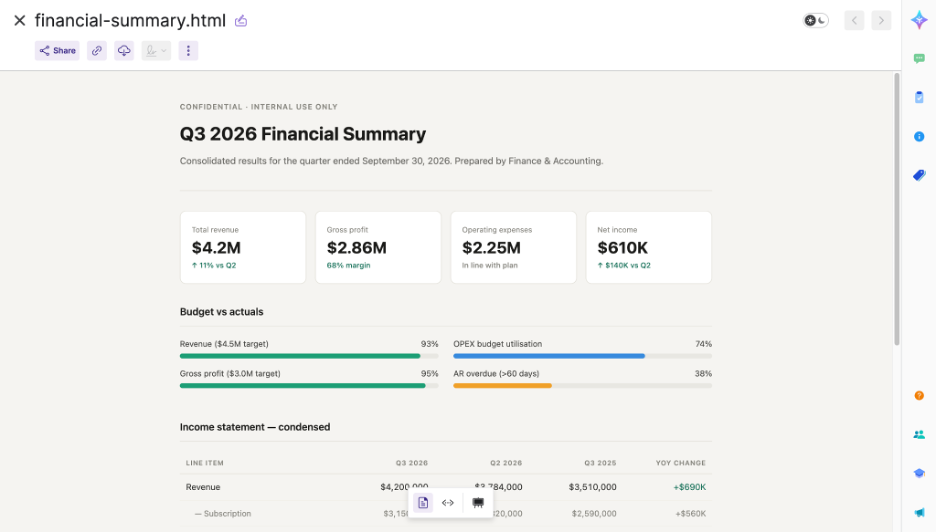Open the orange help question icon
The image size is (936, 532).
point(919,395)
